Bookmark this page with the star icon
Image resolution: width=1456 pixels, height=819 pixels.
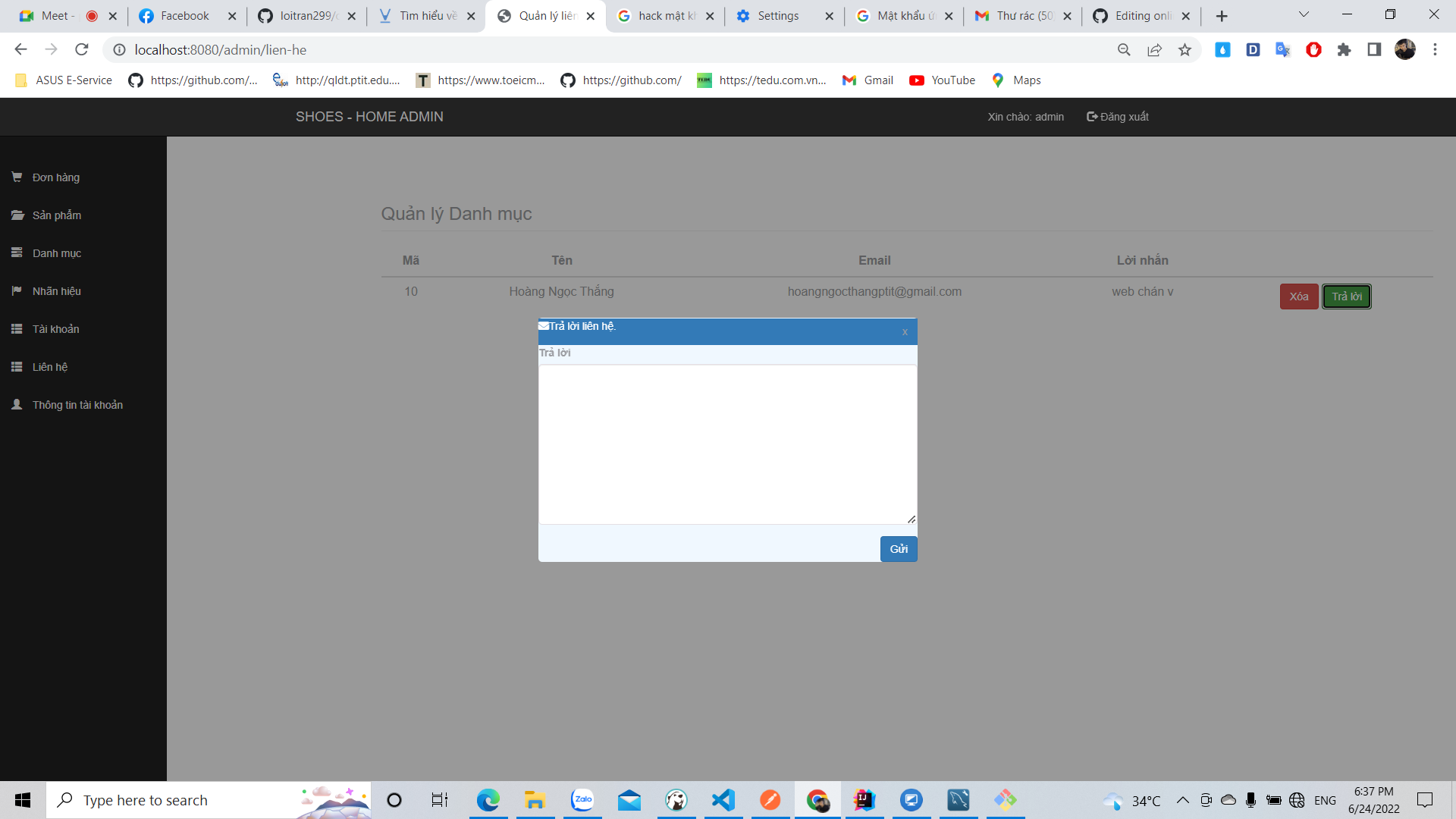tap(1185, 49)
